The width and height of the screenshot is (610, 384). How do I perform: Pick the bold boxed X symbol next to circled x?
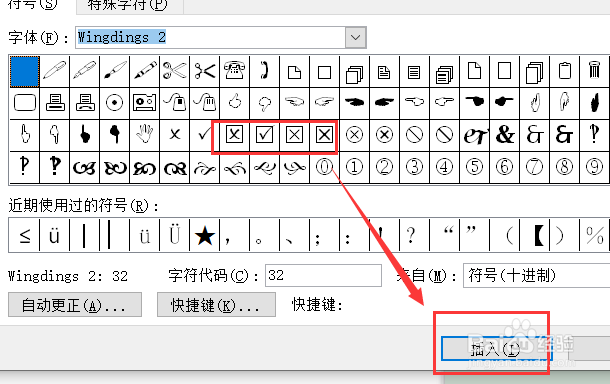pyautogui.click(x=324, y=135)
